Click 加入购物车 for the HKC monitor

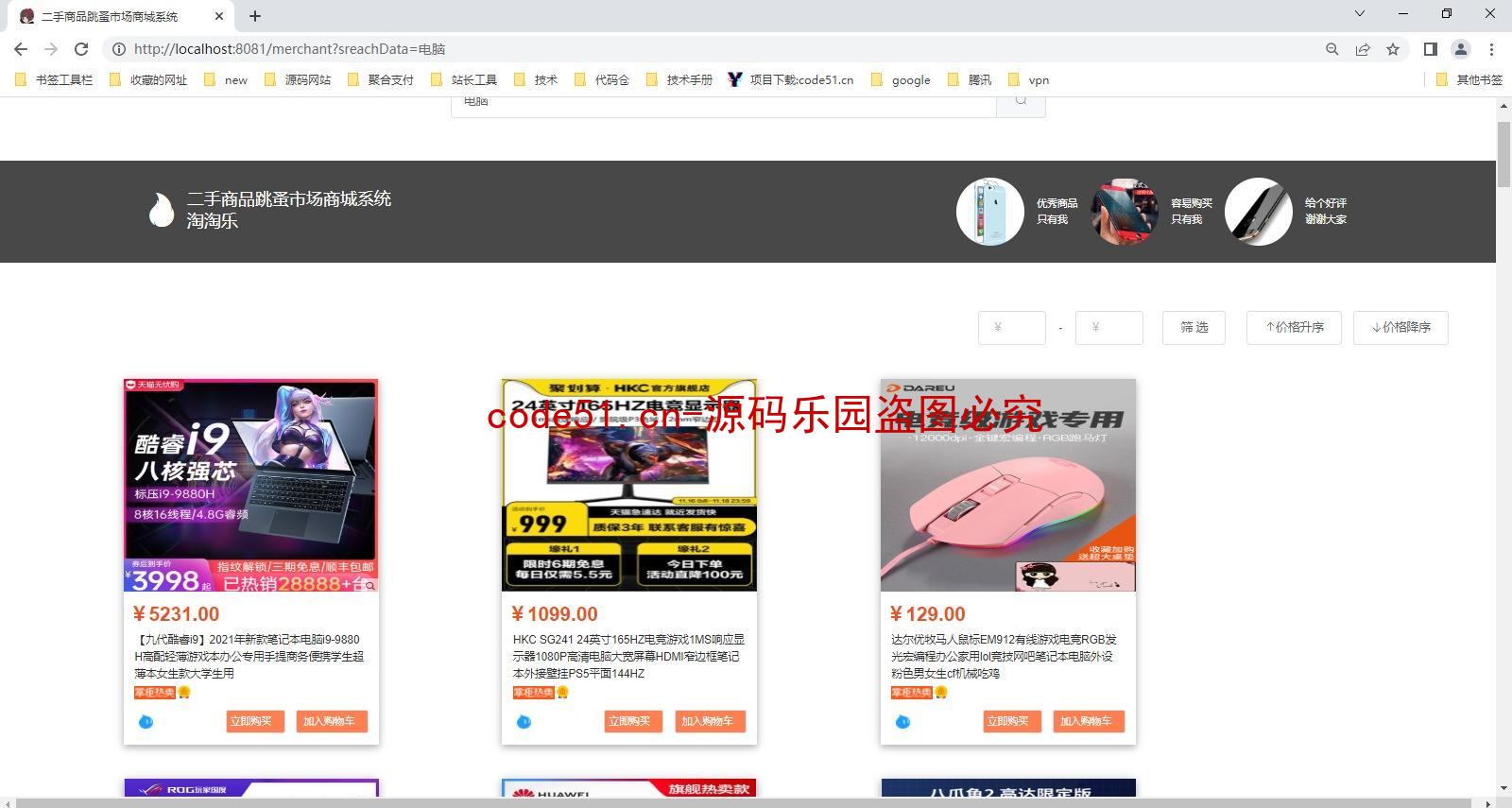pyautogui.click(x=710, y=722)
